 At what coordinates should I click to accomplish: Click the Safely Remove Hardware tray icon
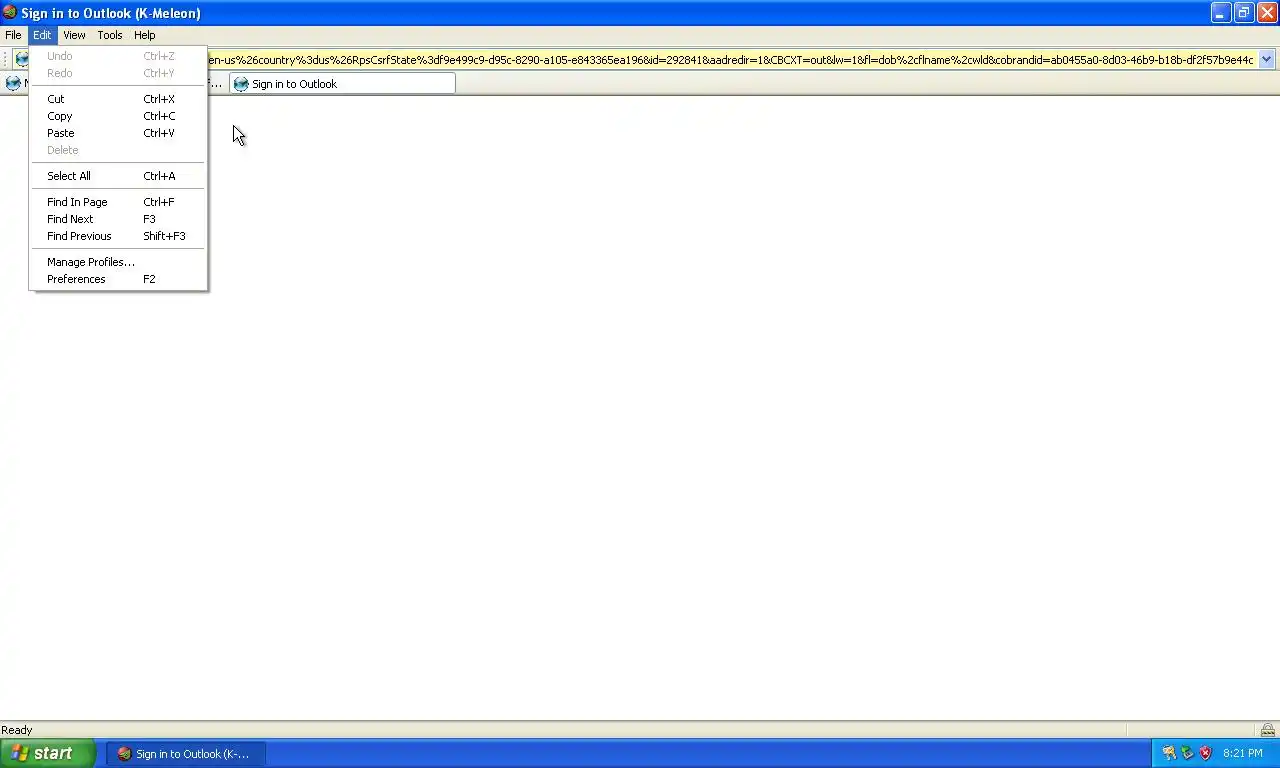[1187, 754]
